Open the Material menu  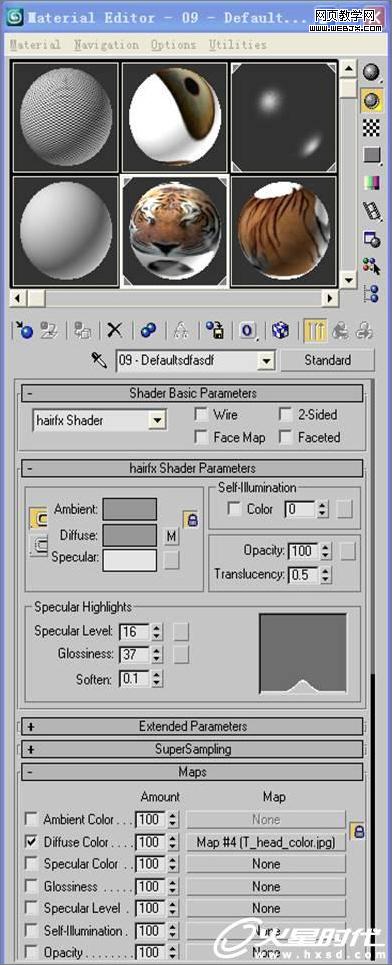(36, 45)
